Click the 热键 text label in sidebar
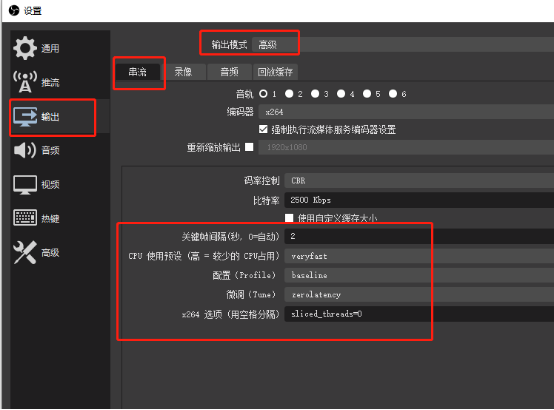554x410 pixels. pyautogui.click(x=50, y=219)
